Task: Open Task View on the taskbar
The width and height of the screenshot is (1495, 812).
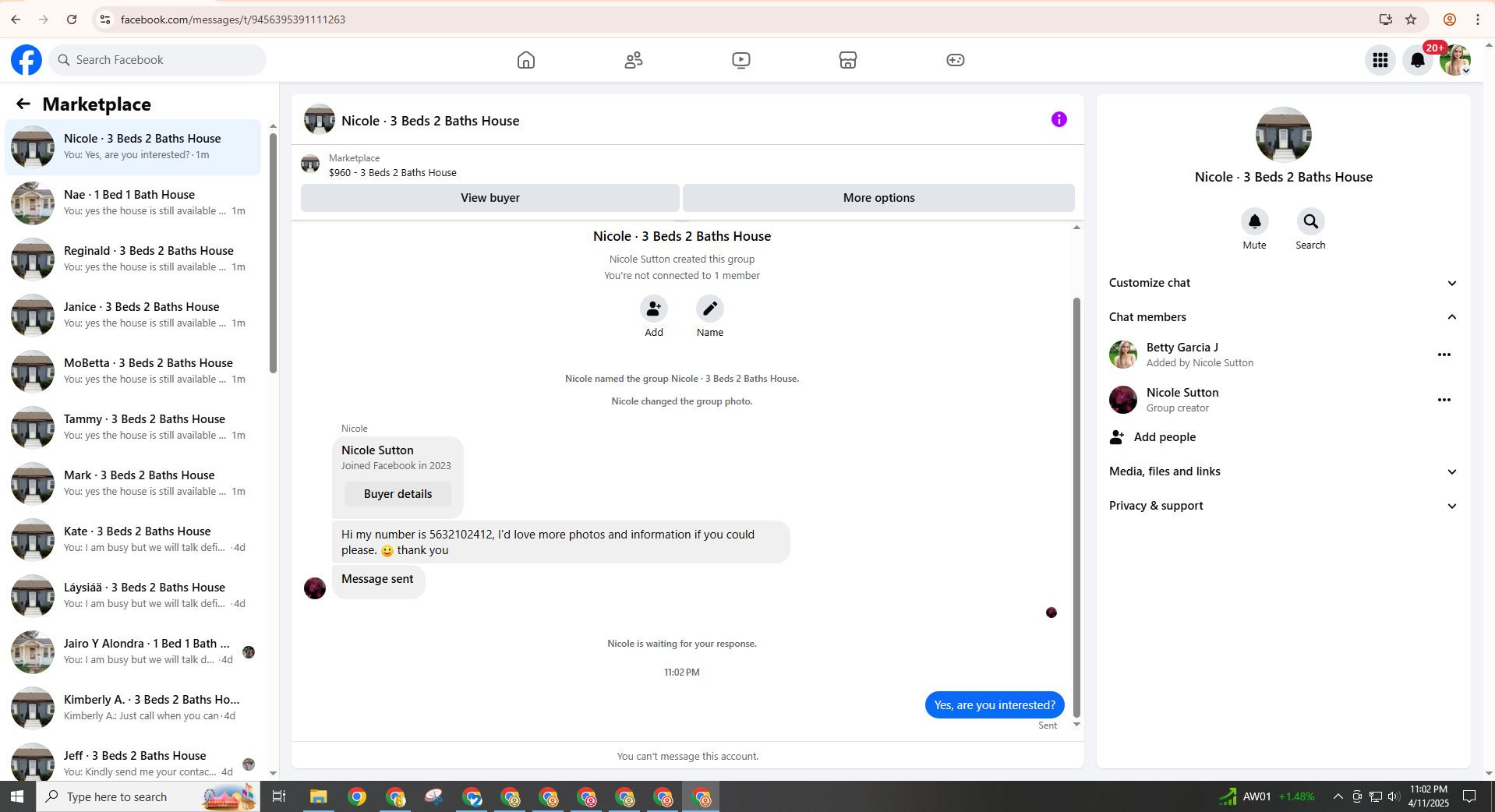Action: click(278, 796)
